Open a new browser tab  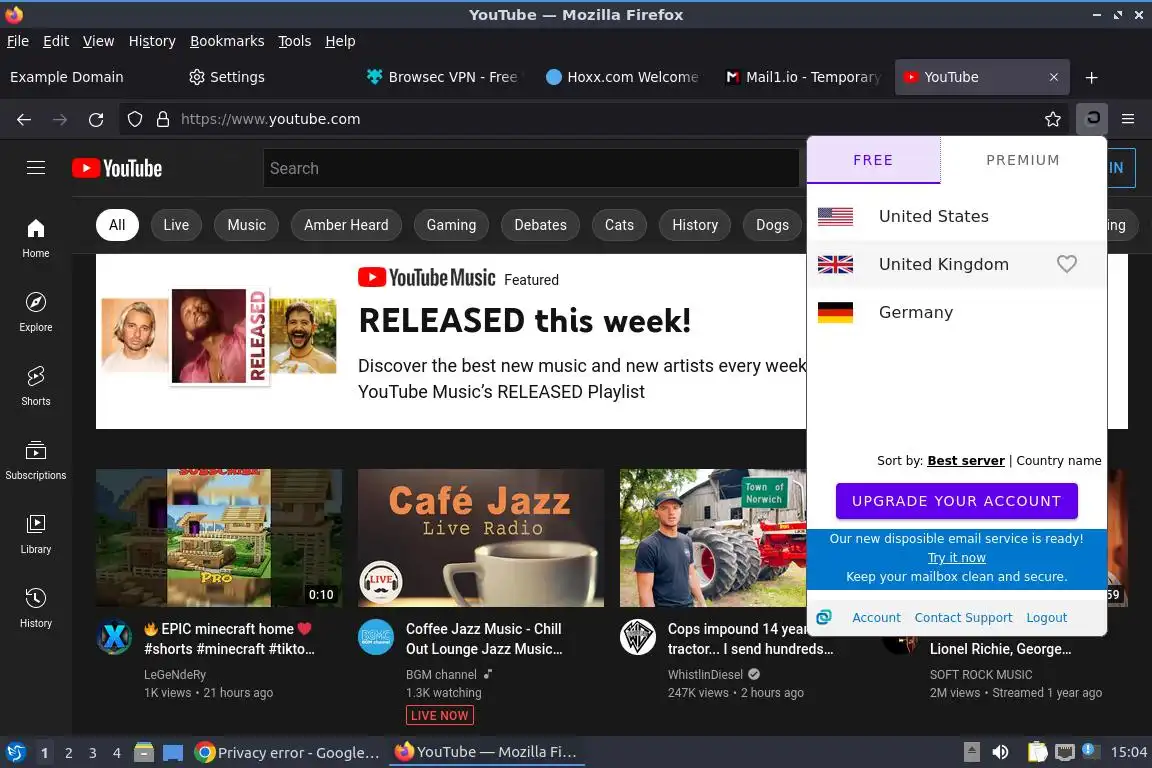1092,77
